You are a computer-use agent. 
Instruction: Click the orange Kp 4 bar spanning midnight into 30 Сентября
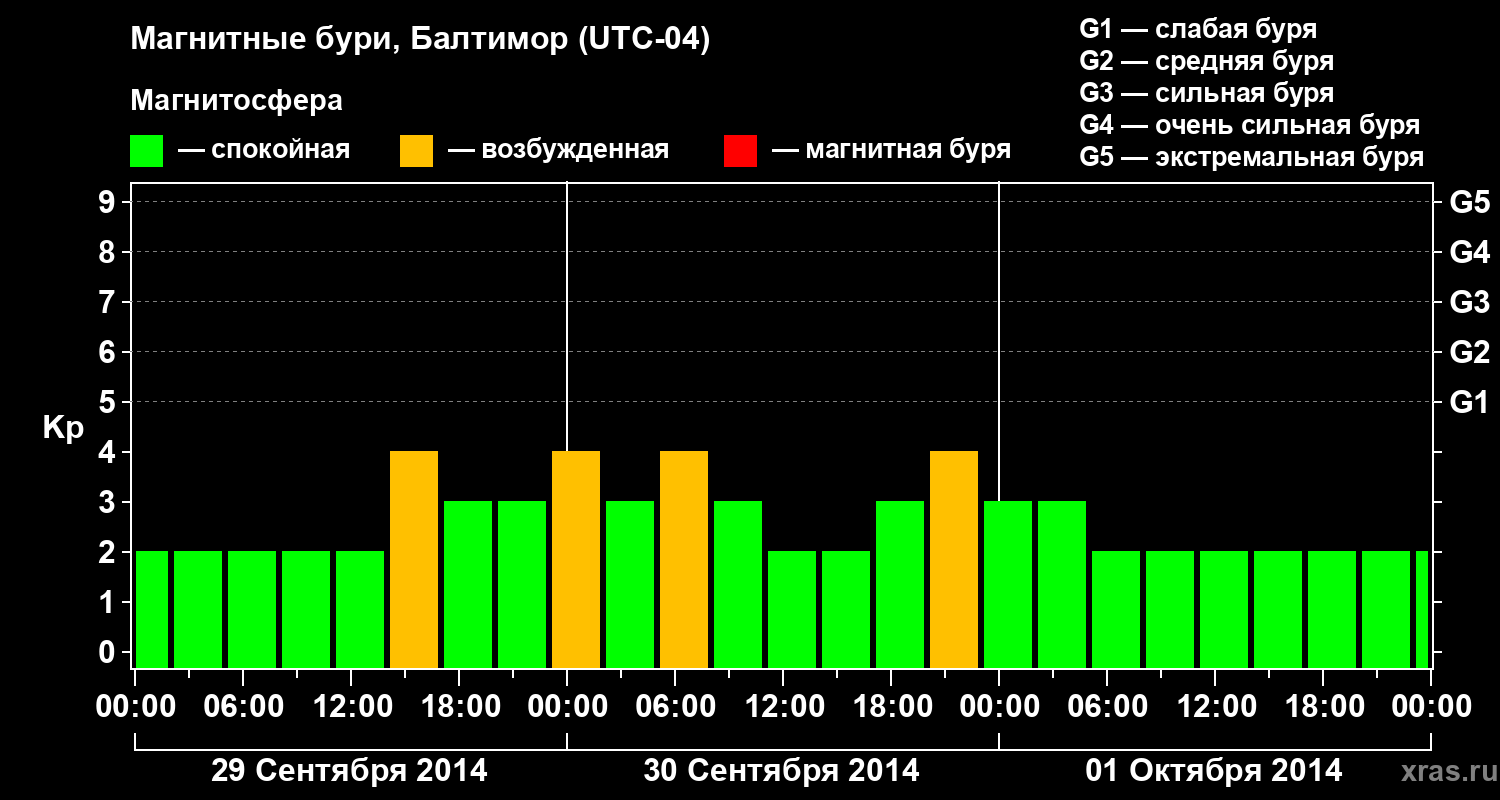click(576, 560)
